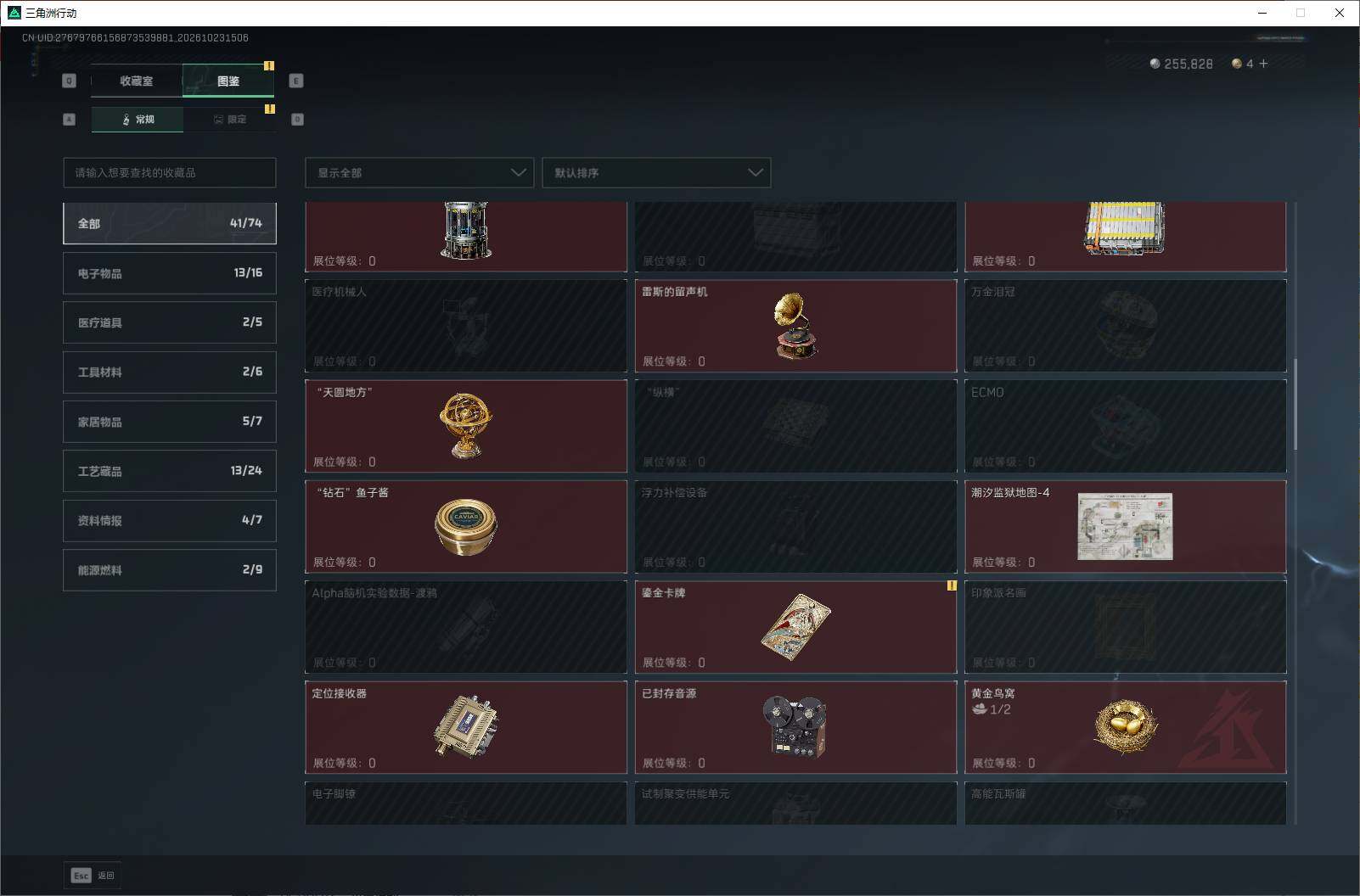Click the 鎏金卡牌 gilded card icon
Screen dimensions: 1360x896
[795, 628]
